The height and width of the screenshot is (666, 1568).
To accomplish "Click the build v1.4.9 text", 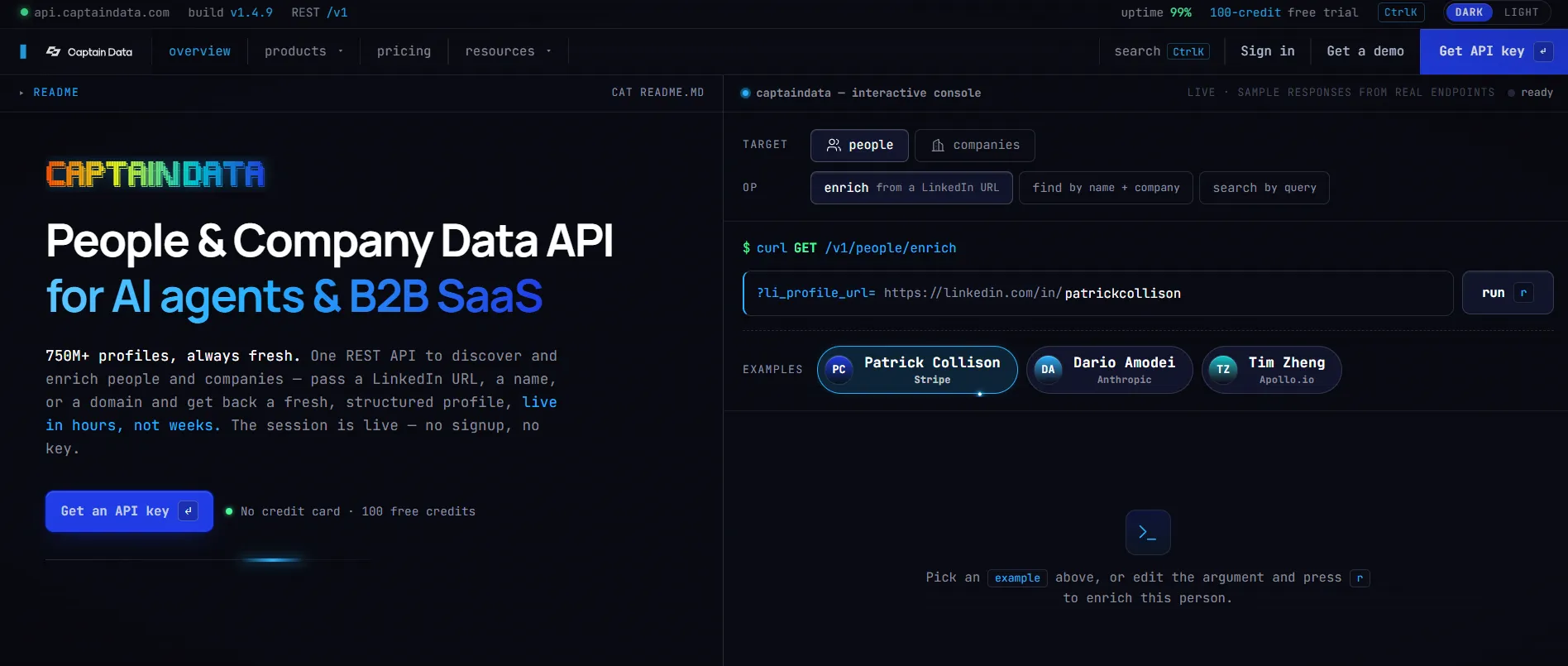I will click(230, 12).
